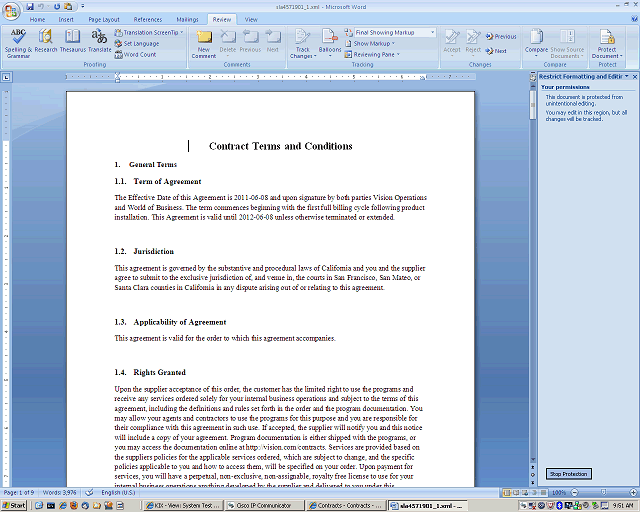
Task: Click the proofing errors icon in status bar
Action: pyautogui.click(x=89, y=492)
